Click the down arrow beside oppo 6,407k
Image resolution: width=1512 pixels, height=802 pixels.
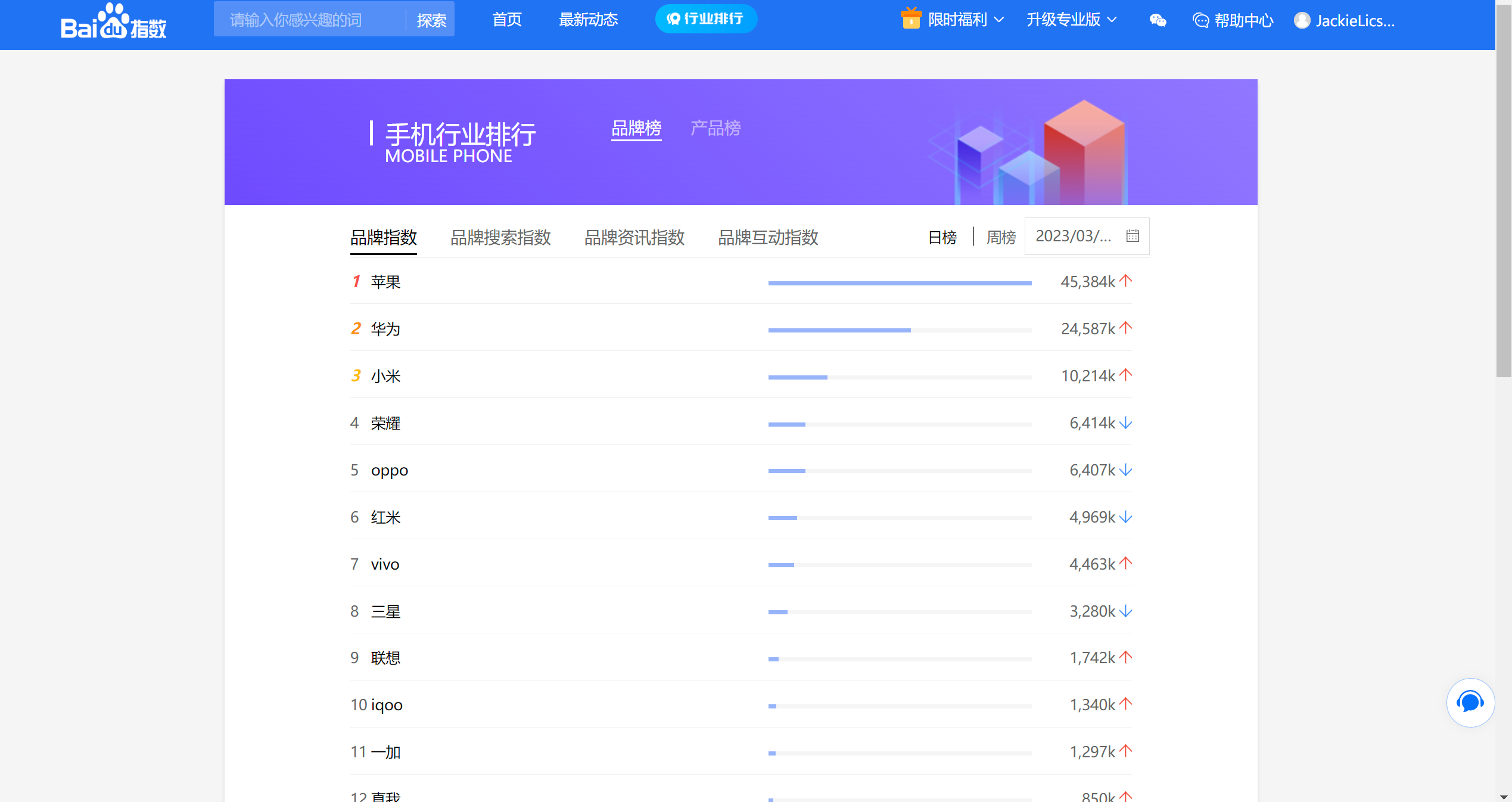(x=1125, y=470)
